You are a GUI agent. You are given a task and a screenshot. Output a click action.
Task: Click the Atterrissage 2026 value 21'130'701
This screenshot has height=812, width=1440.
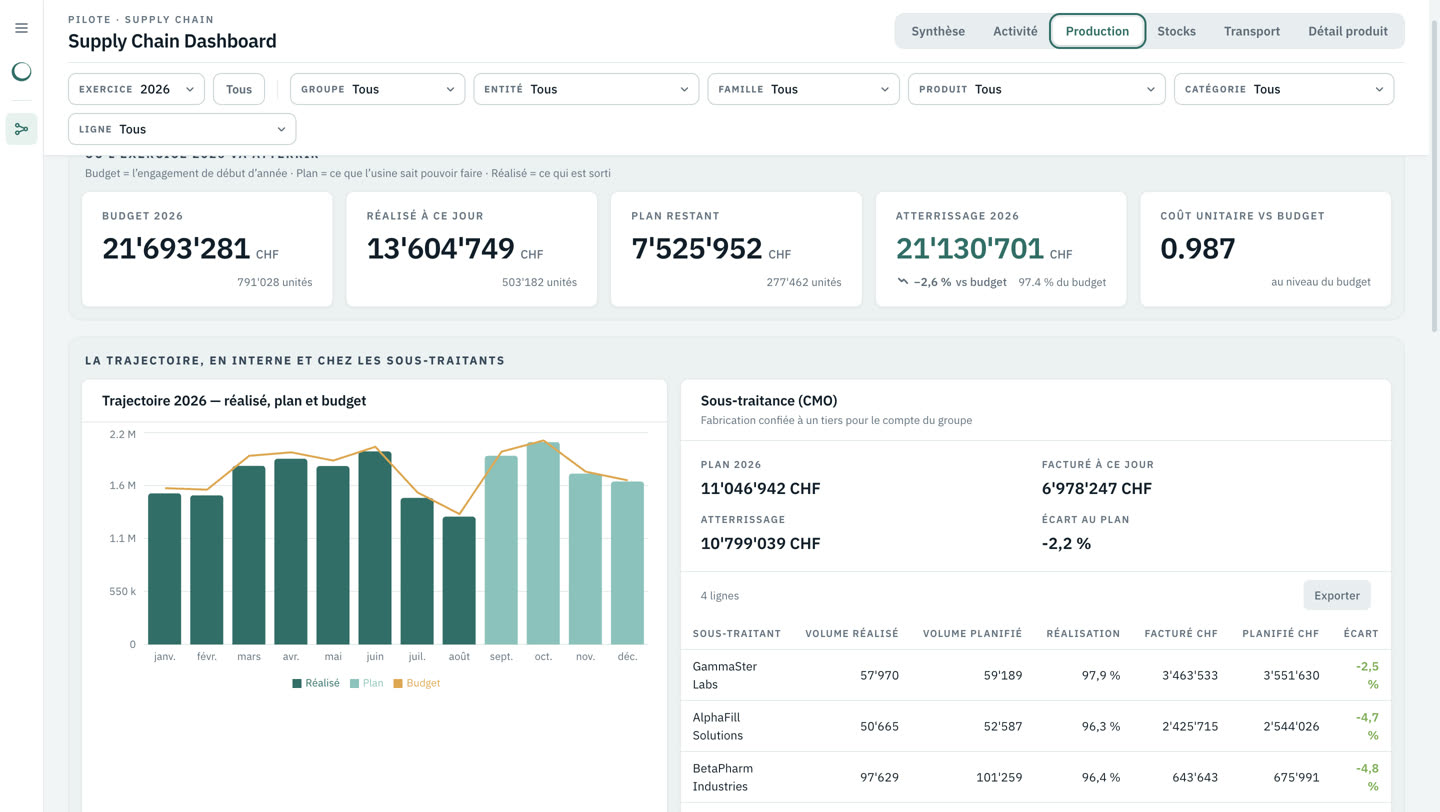coord(970,248)
